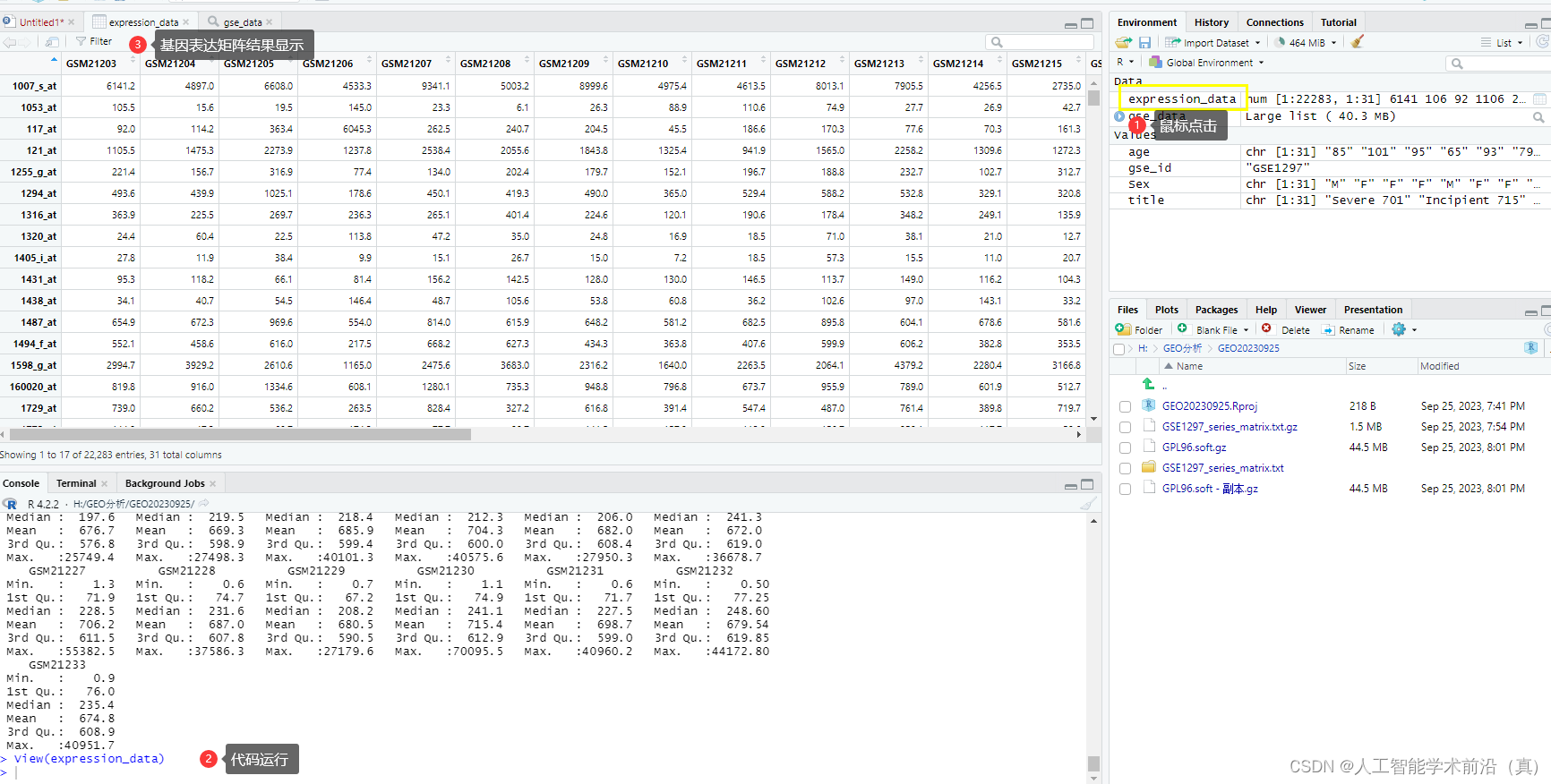This screenshot has width=1551, height=784.
Task: Switch to the Connections tab
Action: coord(1274,22)
